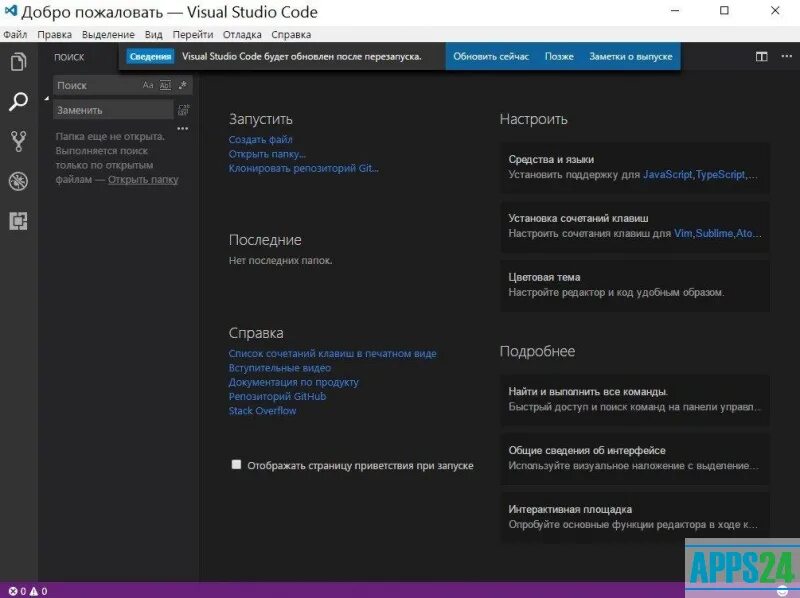The width and height of the screenshot is (800, 598).
Task: Click the warnings count in status bar
Action: (39, 591)
